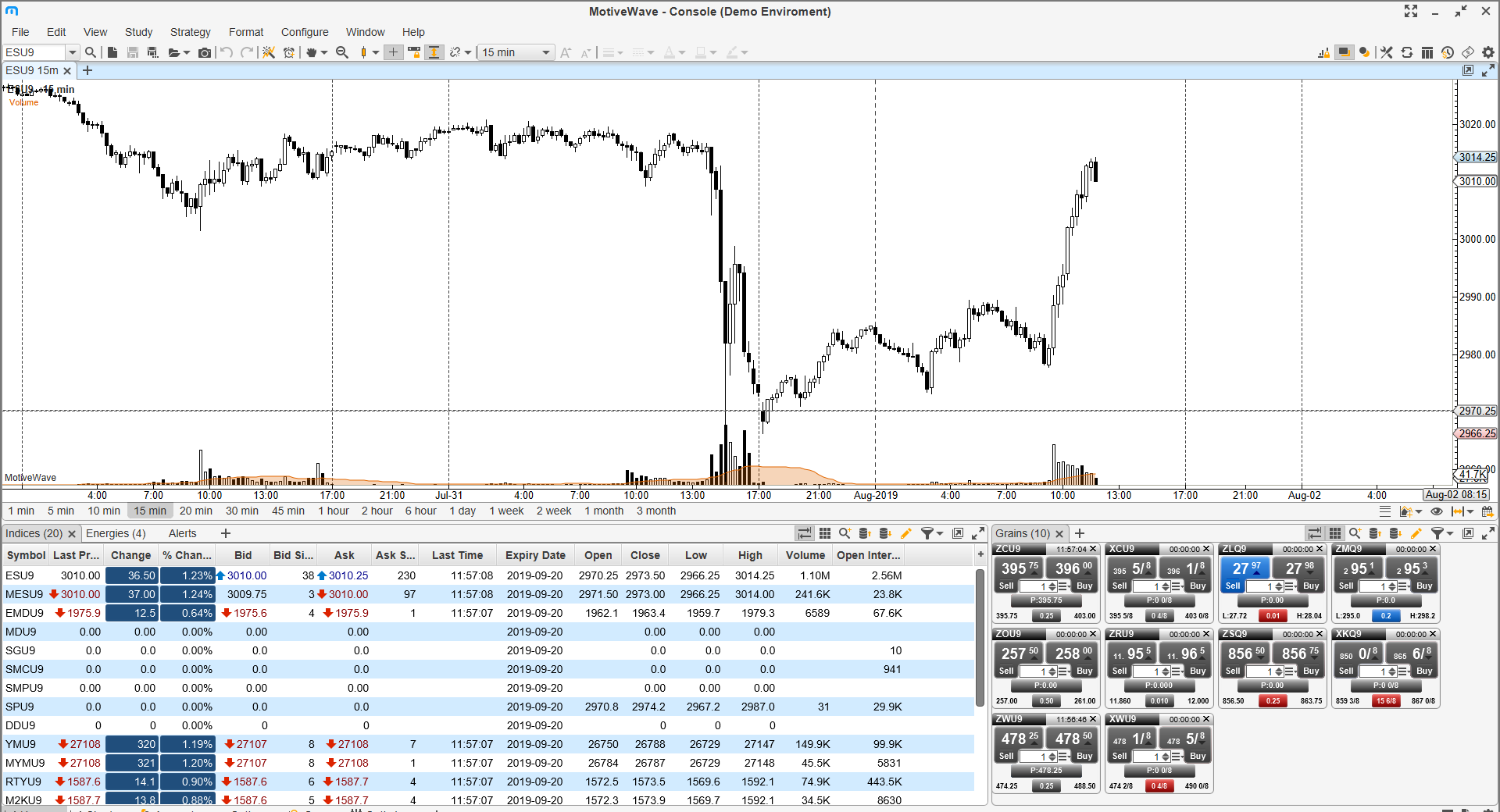Screen dimensions: 1500x812
Task: Click the Buy button on ZCU9 card
Action: click(x=1084, y=586)
